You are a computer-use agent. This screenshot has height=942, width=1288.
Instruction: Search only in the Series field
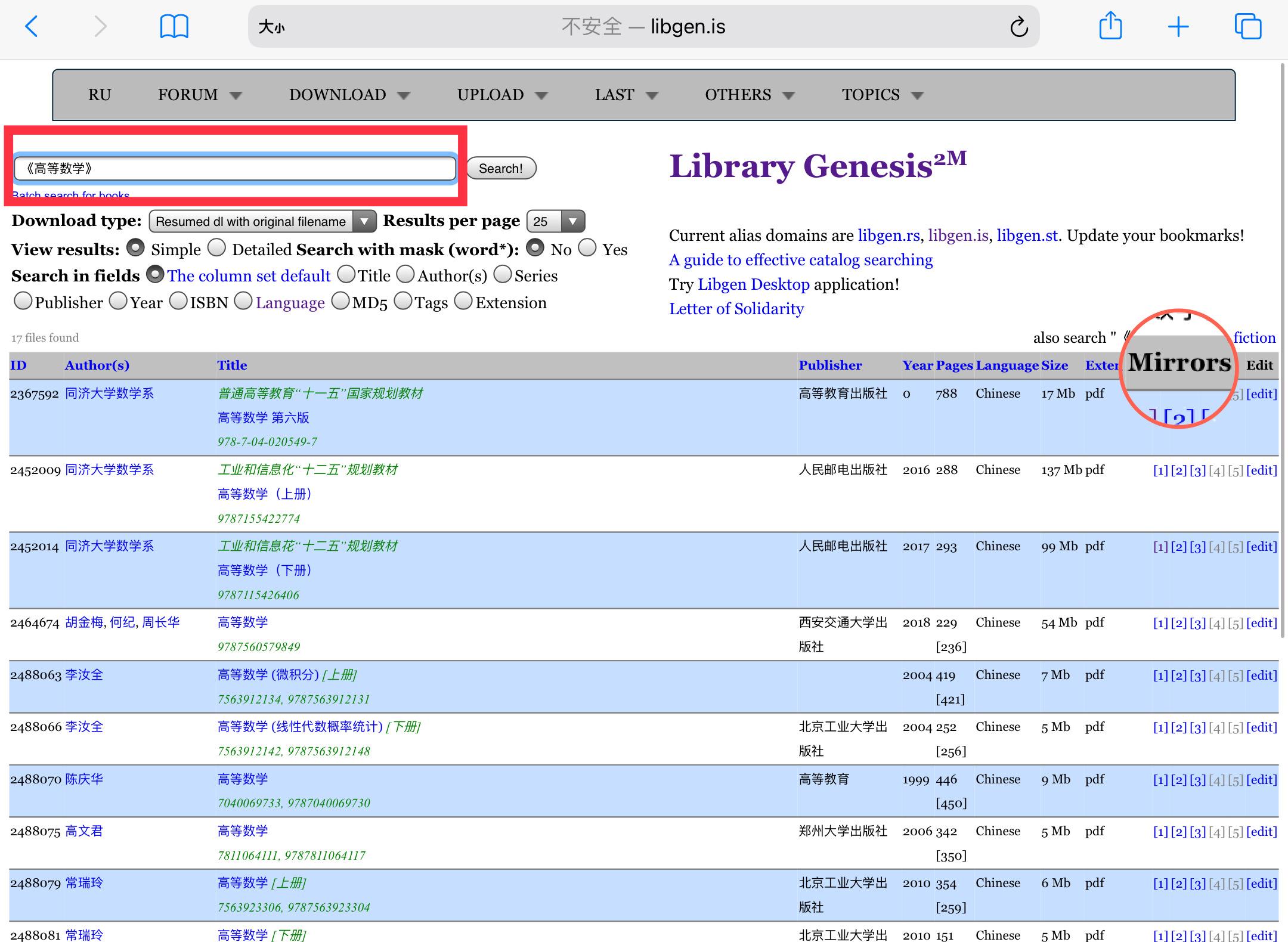[503, 274]
